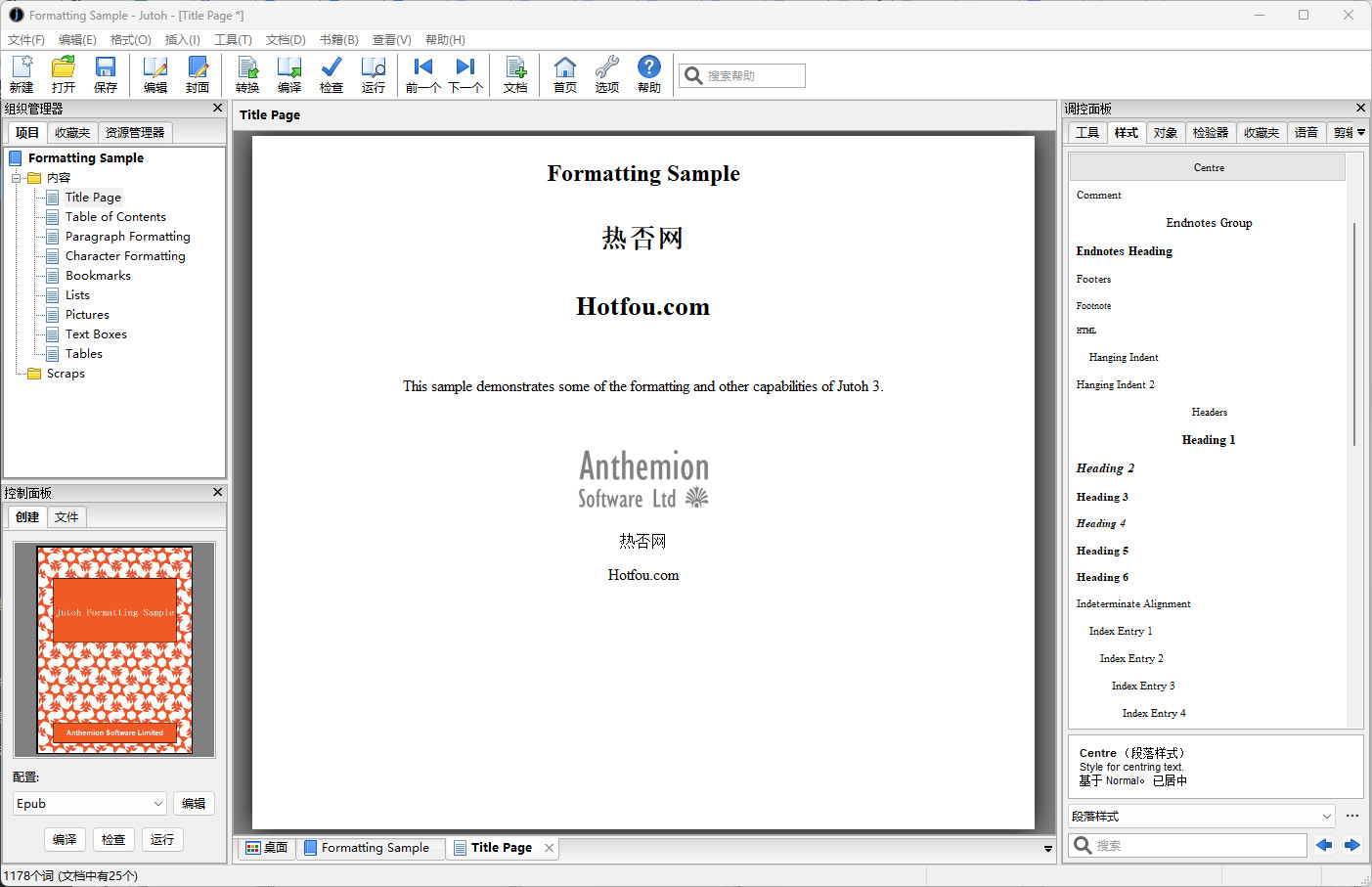Click the Anthemion Software Ltd logo image

click(643, 479)
